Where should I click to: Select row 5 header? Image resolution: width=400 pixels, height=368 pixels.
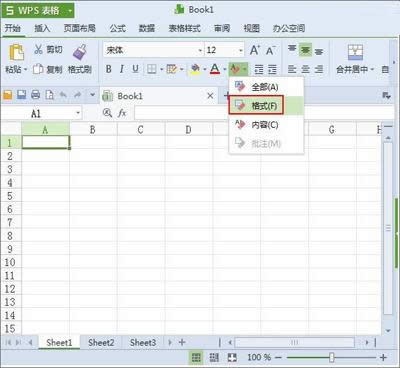(x=10, y=196)
